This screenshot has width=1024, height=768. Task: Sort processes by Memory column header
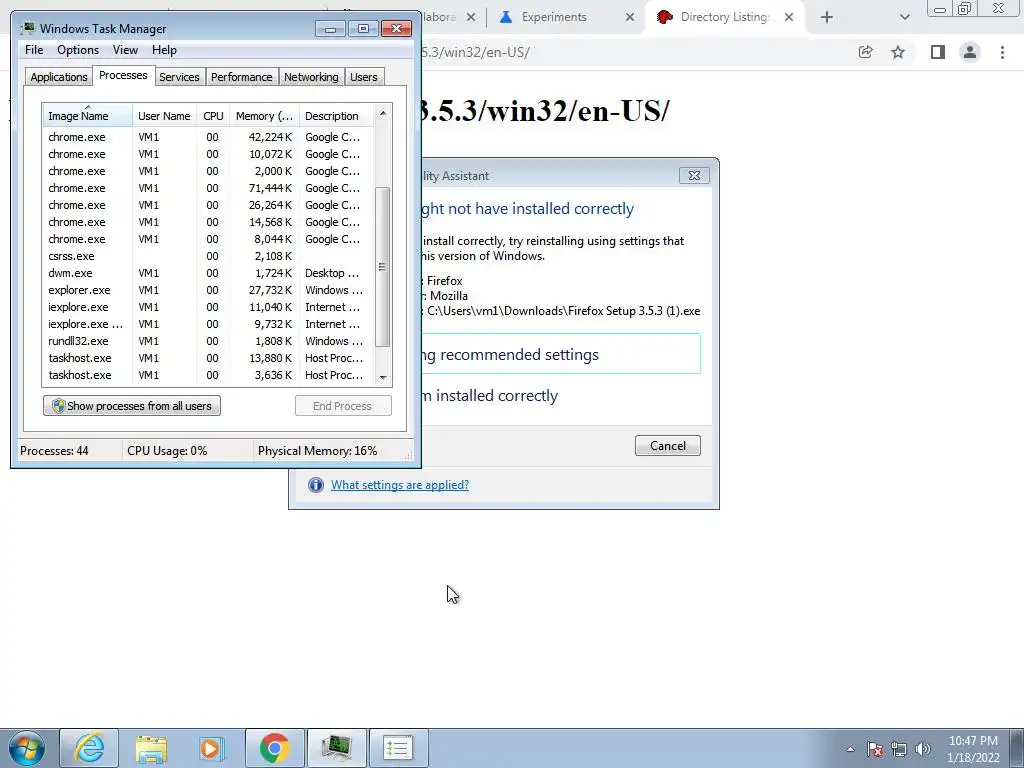264,116
